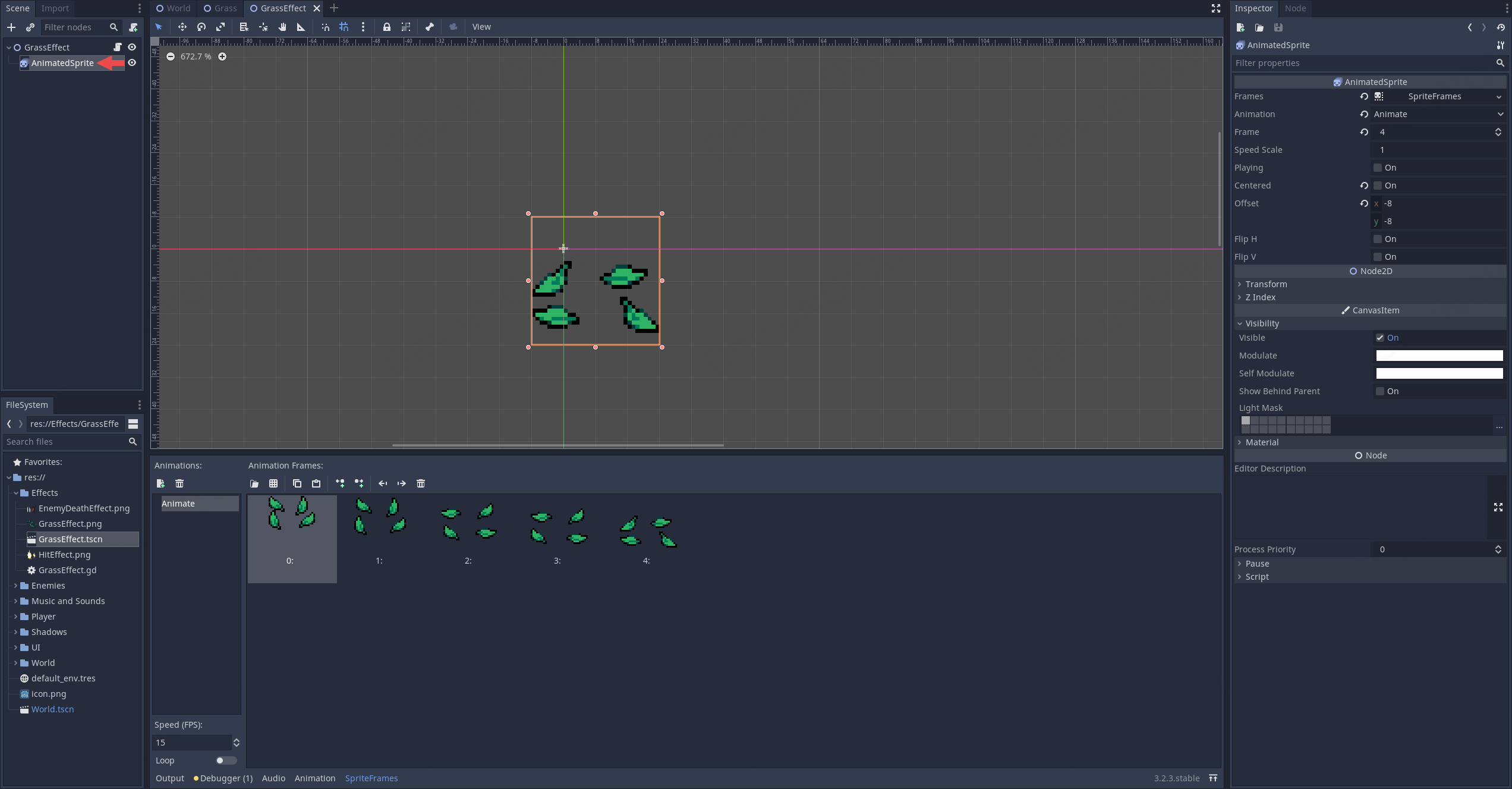1512x789 pixels.
Task: Open the Node tab beside Inspector
Action: [x=1295, y=8]
